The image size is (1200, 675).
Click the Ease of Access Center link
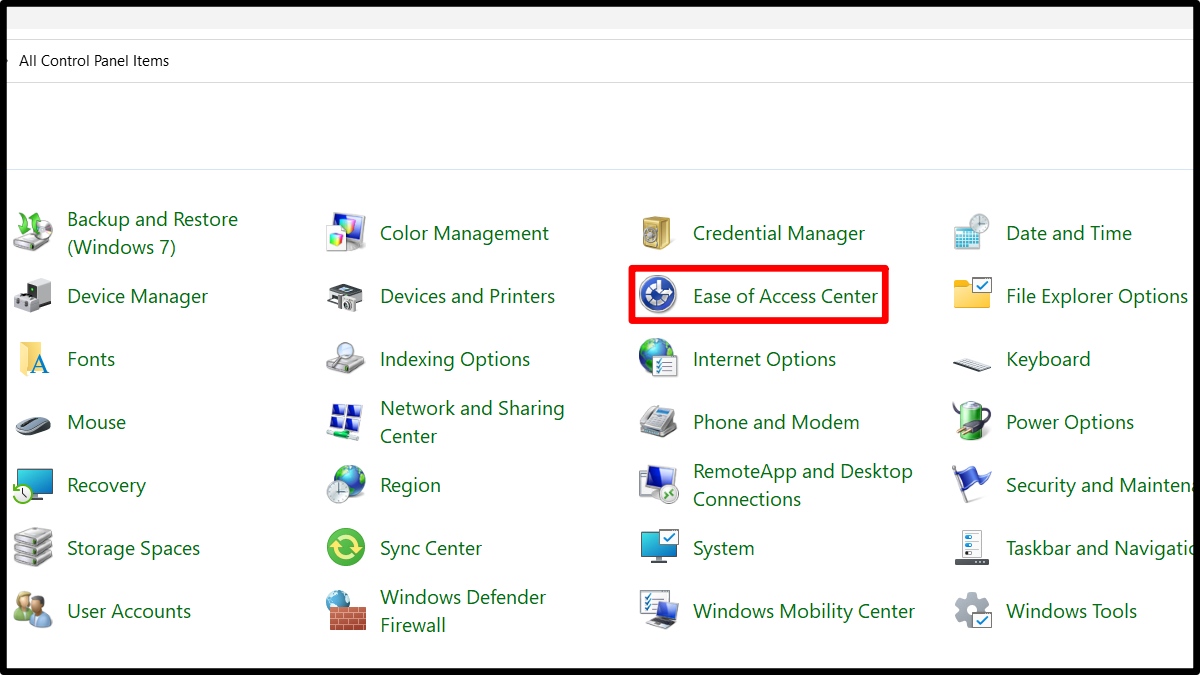pos(785,296)
